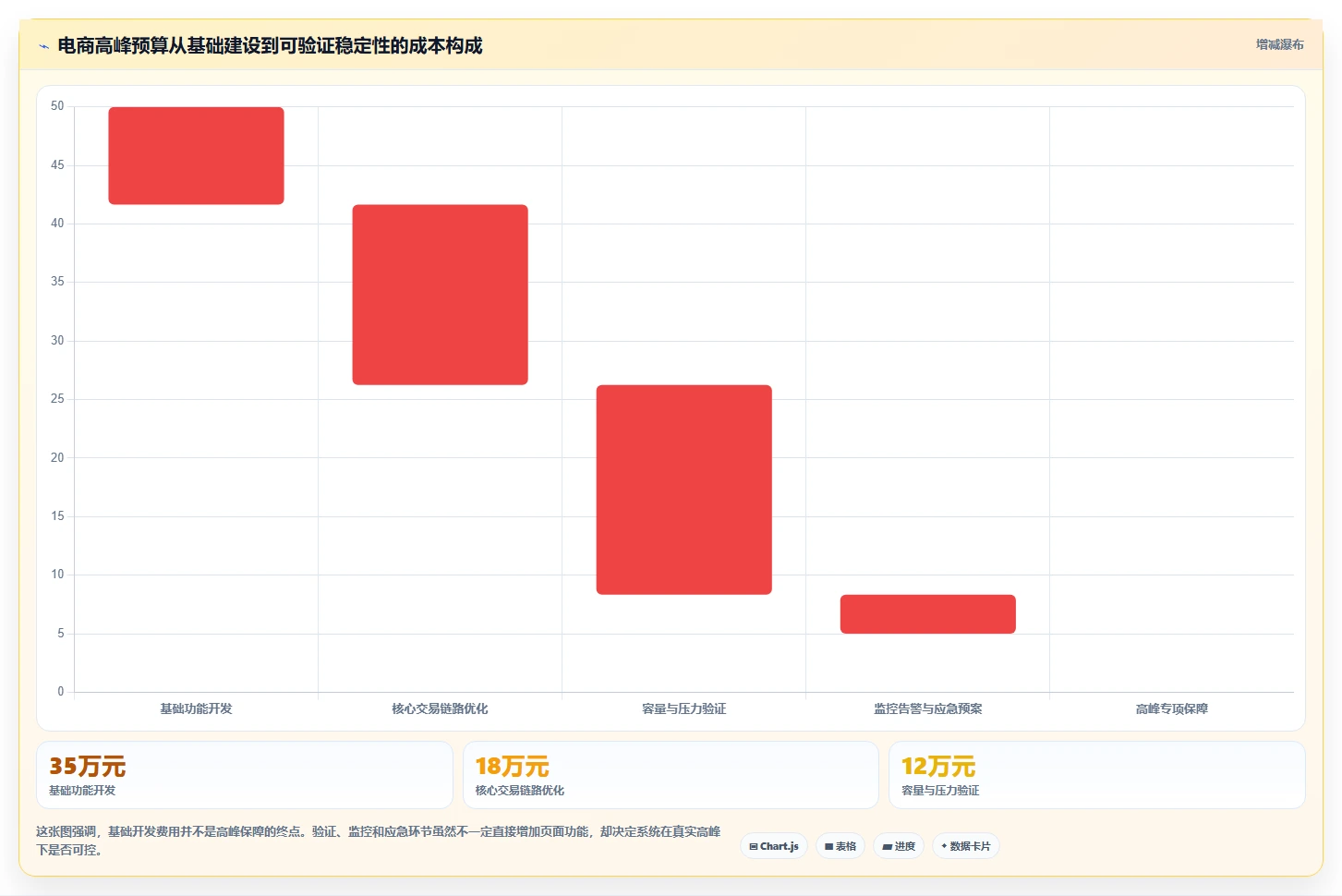
Task: Open the 12万元 容量与压力验证 card
Action: click(x=1097, y=775)
